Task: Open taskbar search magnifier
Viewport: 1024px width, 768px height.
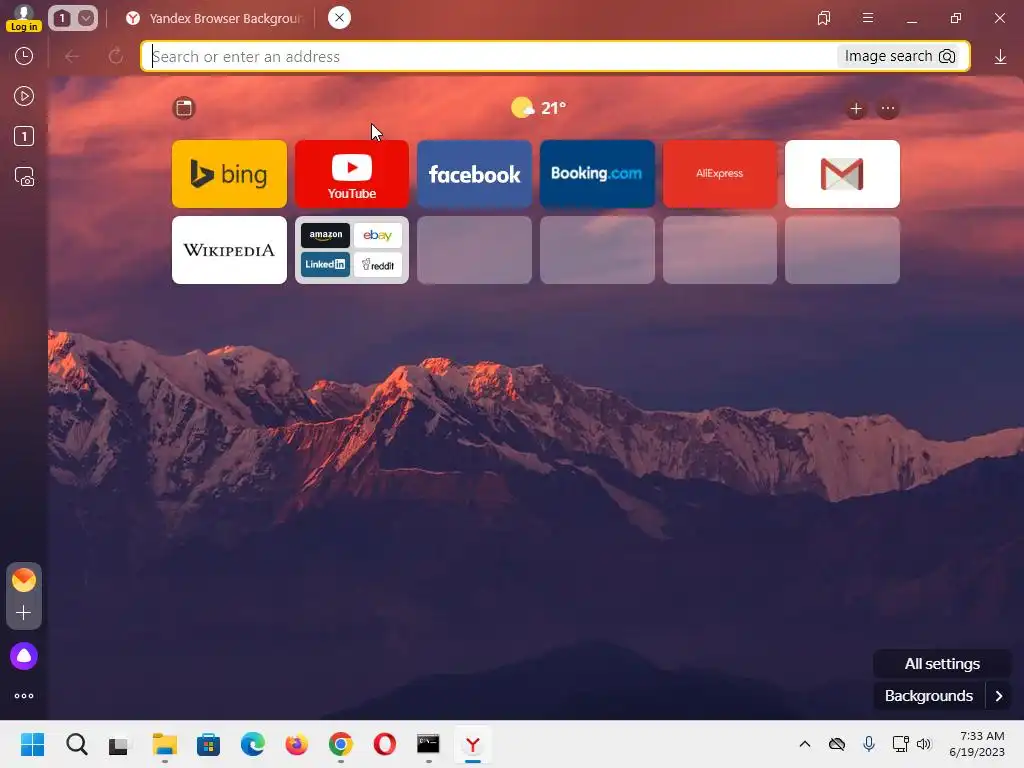Action: pyautogui.click(x=76, y=744)
